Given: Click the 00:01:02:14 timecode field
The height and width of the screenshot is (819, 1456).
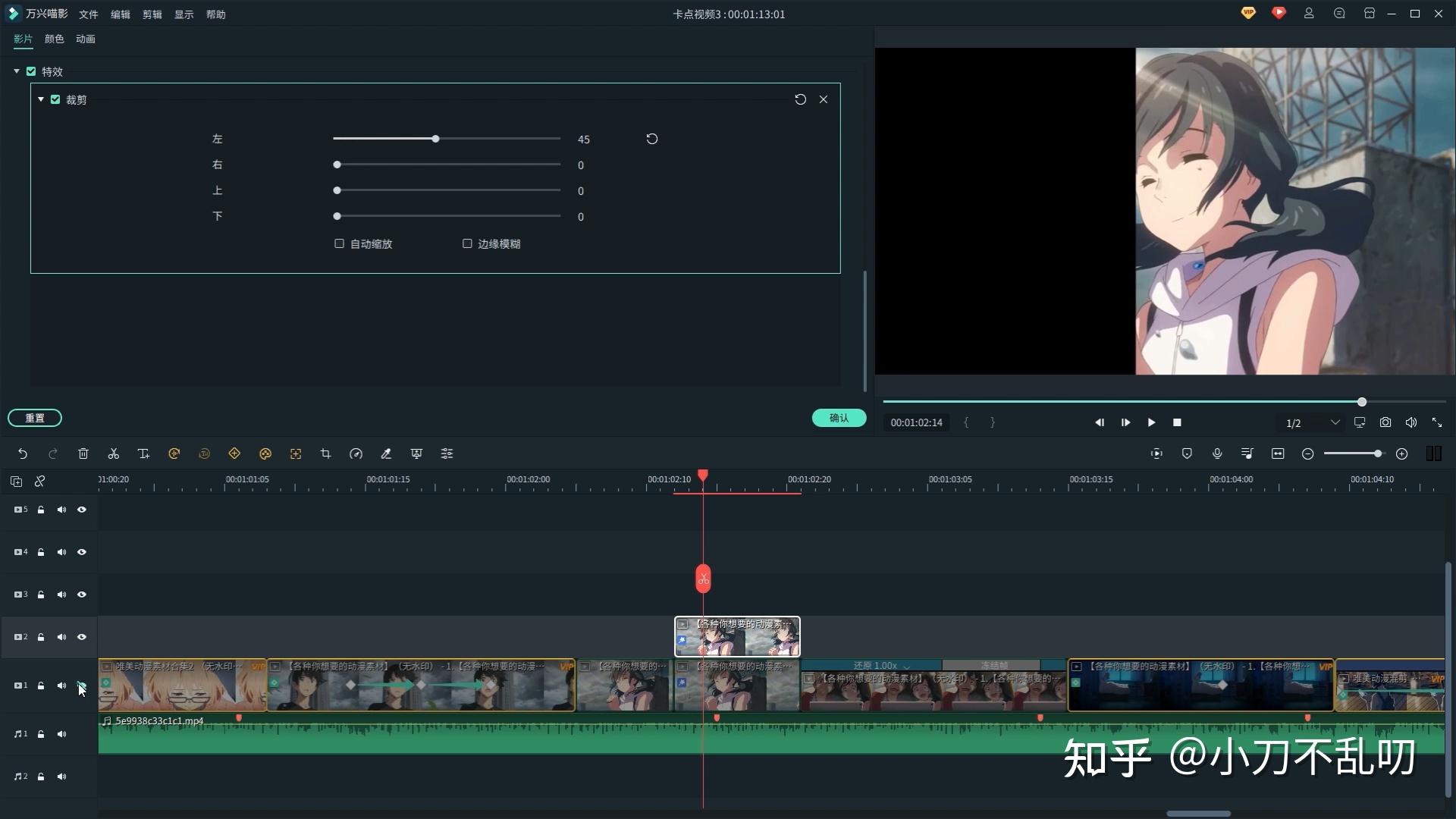Looking at the screenshot, I should pyautogui.click(x=917, y=422).
